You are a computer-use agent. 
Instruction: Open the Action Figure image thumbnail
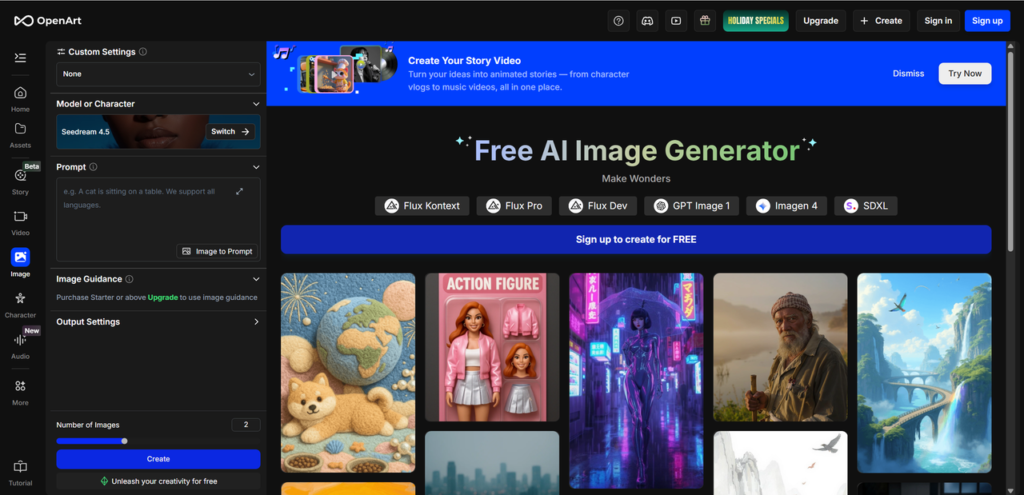[492, 347]
